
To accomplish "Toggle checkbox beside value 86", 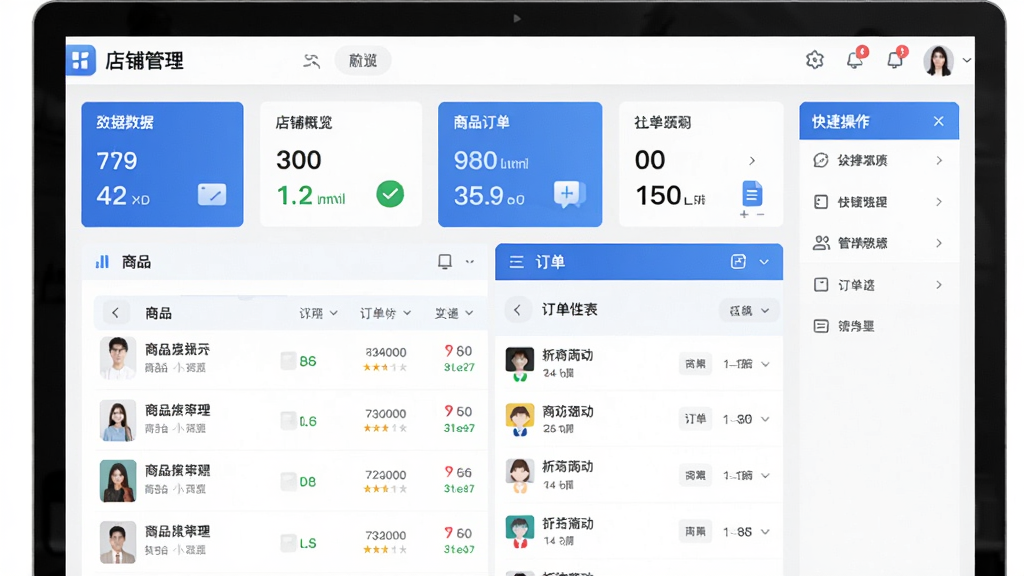I will [288, 360].
